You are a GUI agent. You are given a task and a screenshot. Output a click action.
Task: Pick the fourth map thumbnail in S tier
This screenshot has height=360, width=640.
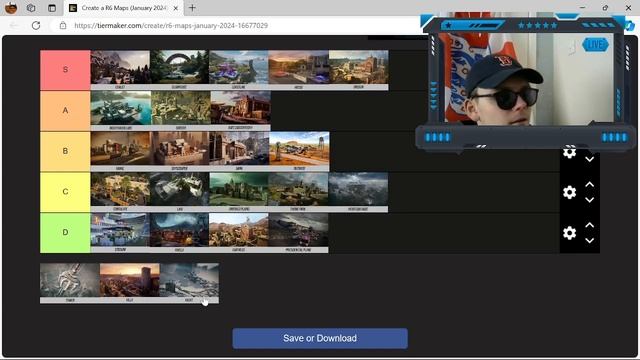coord(299,70)
